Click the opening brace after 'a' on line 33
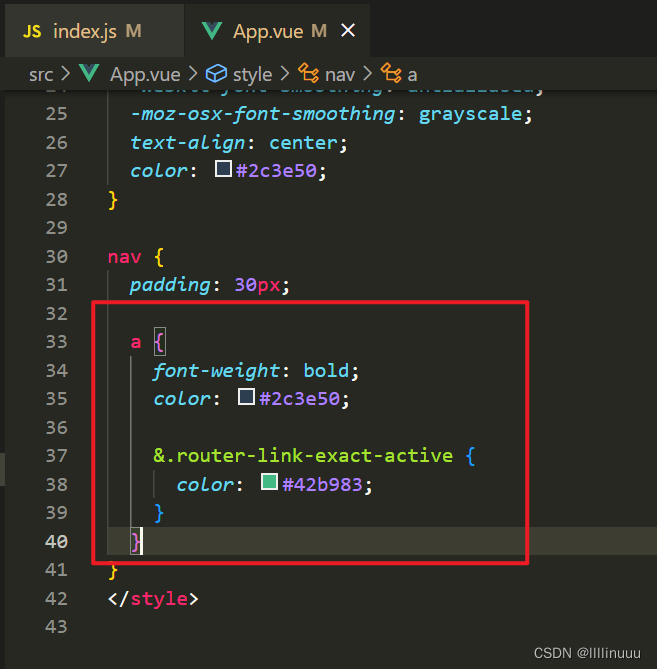Image resolution: width=657 pixels, height=669 pixels. 160,342
